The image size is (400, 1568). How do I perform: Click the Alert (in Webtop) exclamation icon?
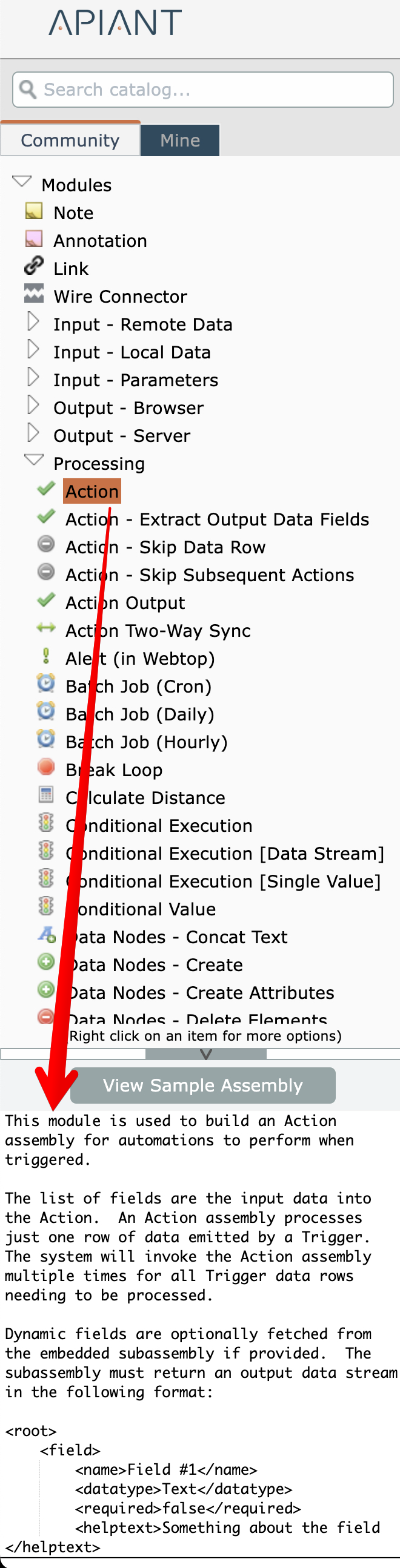click(45, 656)
